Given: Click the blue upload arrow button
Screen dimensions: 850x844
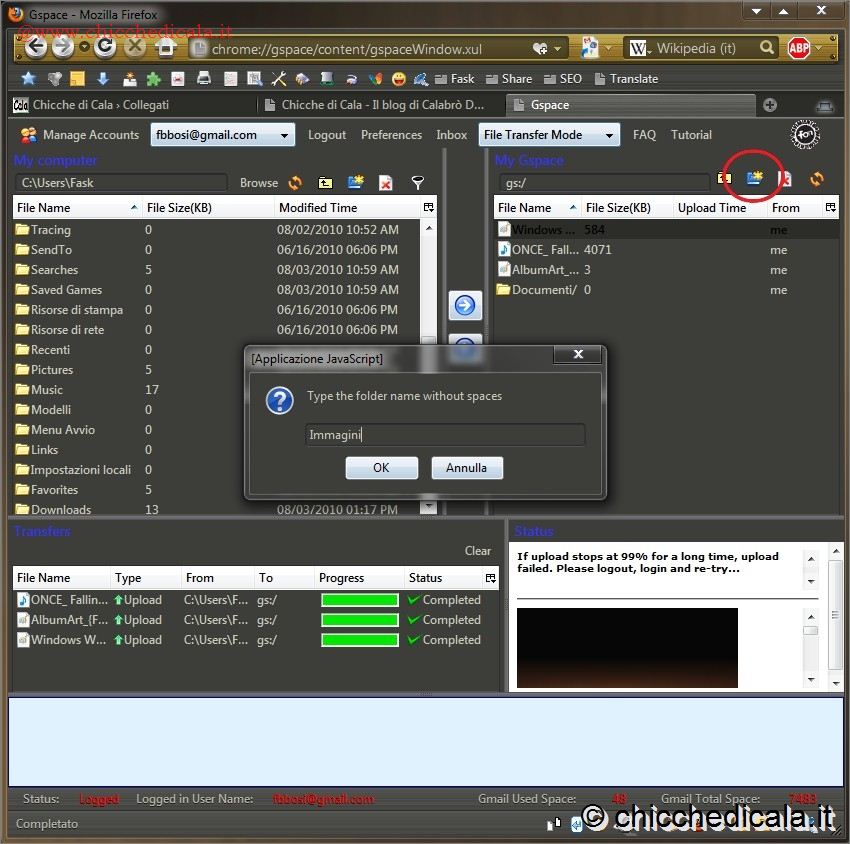Looking at the screenshot, I should [x=465, y=306].
